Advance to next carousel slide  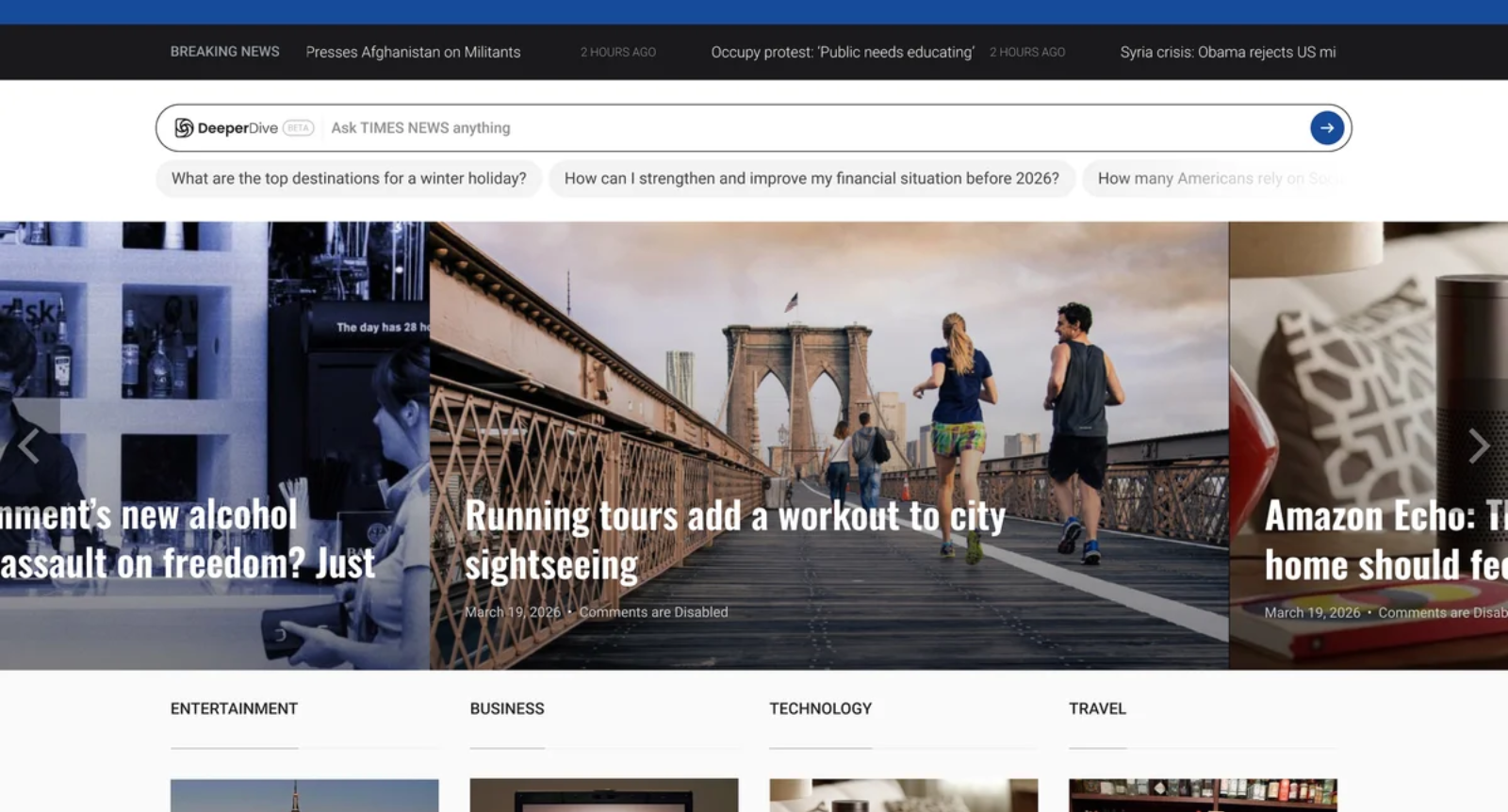(x=1477, y=446)
